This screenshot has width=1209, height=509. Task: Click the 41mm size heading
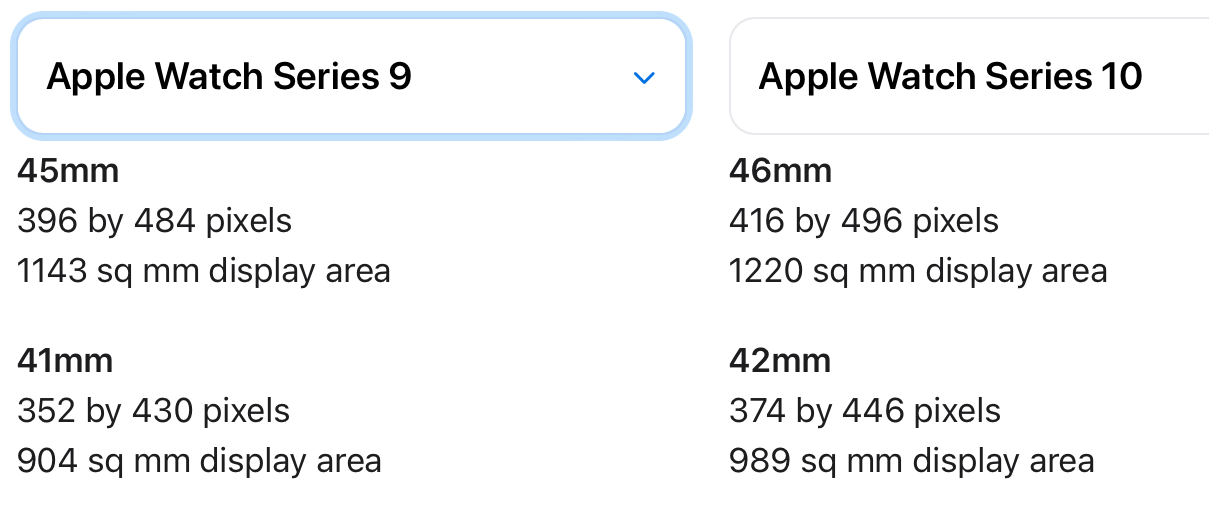(x=65, y=361)
